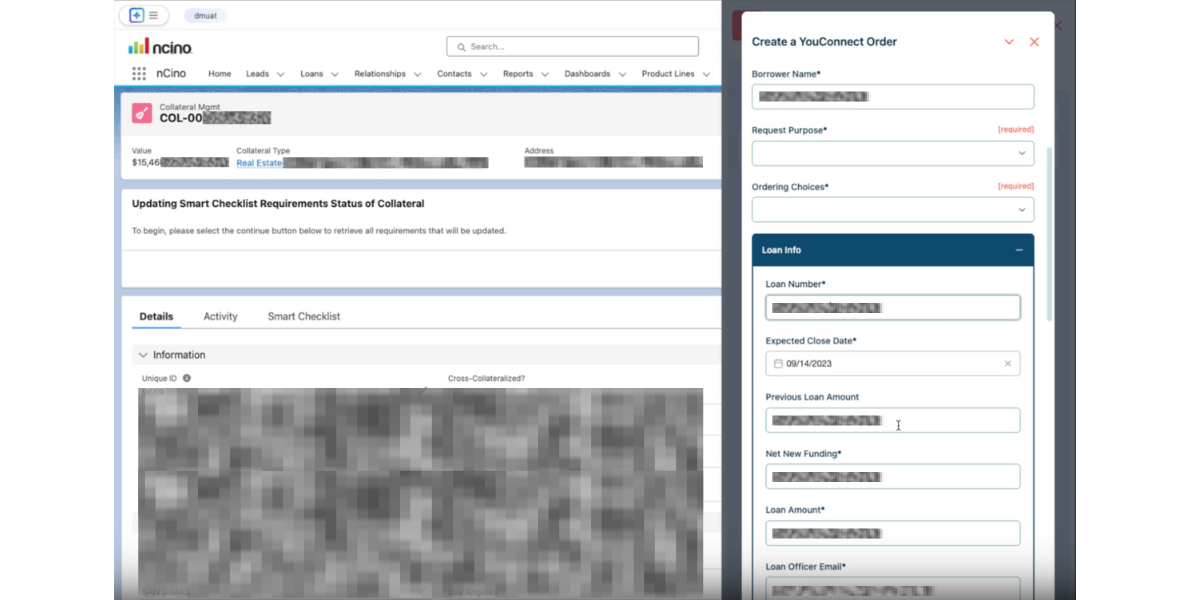
Task: Minimize the YouConnect Order panel chevron
Action: [x=1009, y=42]
